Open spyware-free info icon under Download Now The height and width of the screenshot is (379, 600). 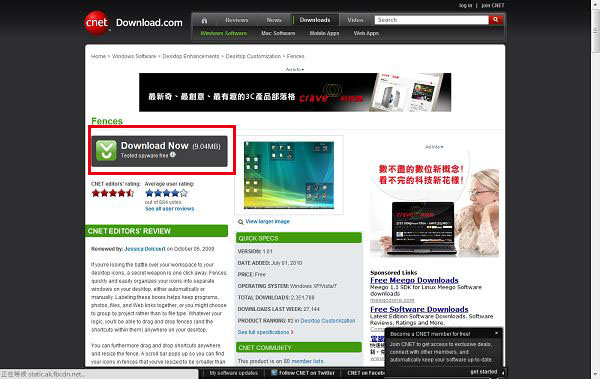[x=173, y=155]
